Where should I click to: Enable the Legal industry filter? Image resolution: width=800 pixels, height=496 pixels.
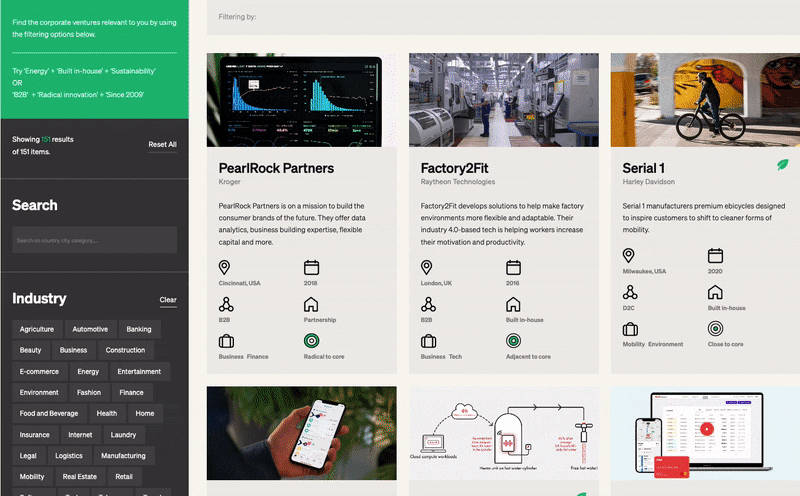pos(28,456)
